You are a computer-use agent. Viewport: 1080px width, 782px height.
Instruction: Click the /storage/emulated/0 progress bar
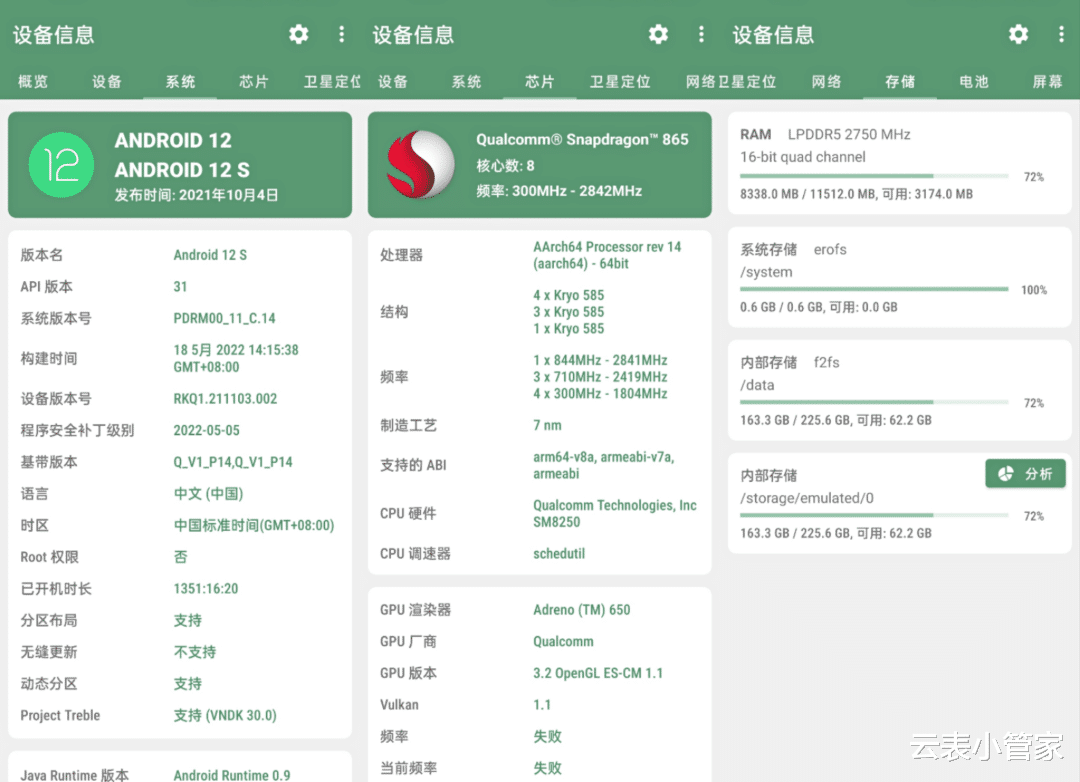(874, 515)
